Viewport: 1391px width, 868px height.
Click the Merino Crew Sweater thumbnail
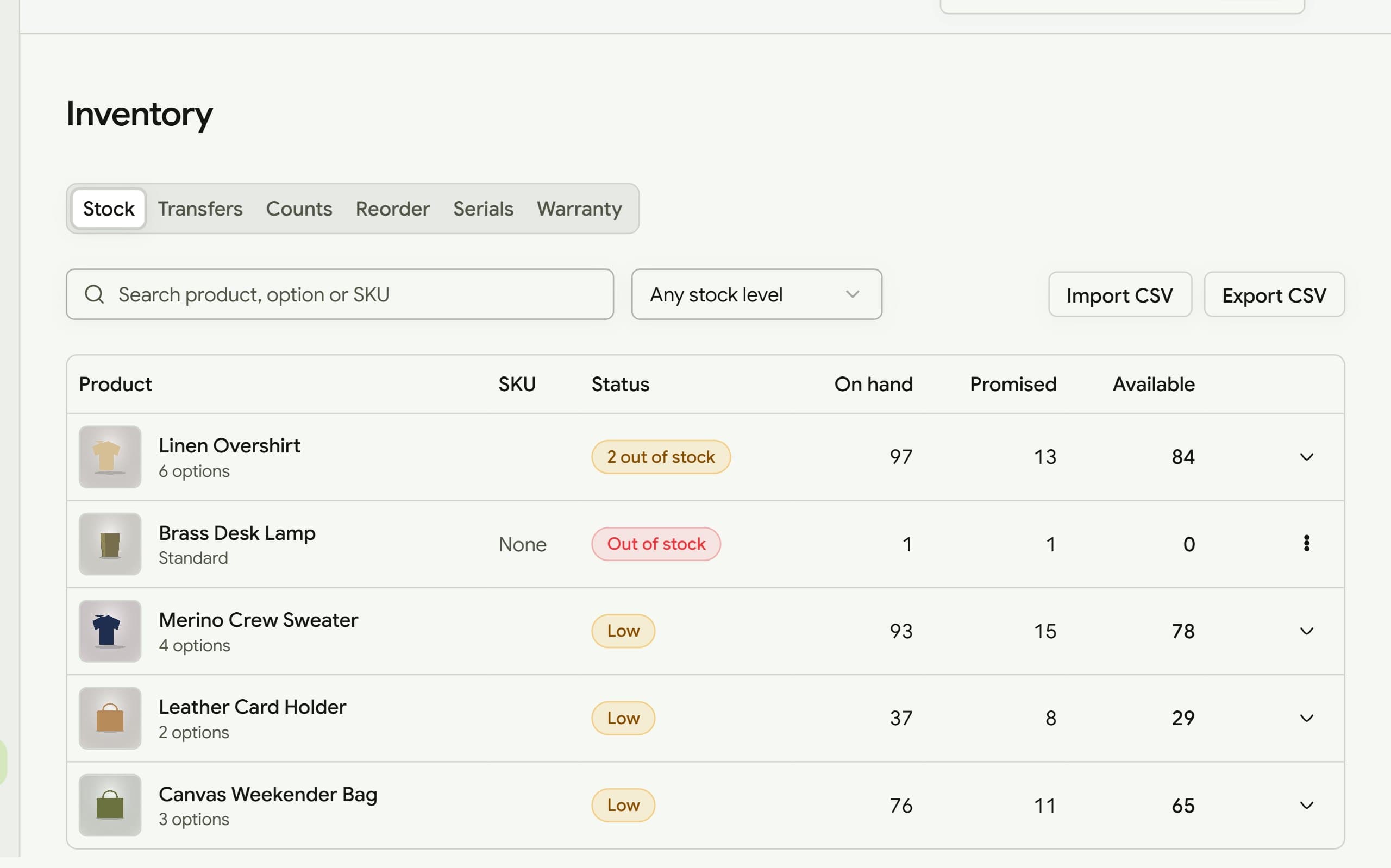pyautogui.click(x=110, y=631)
